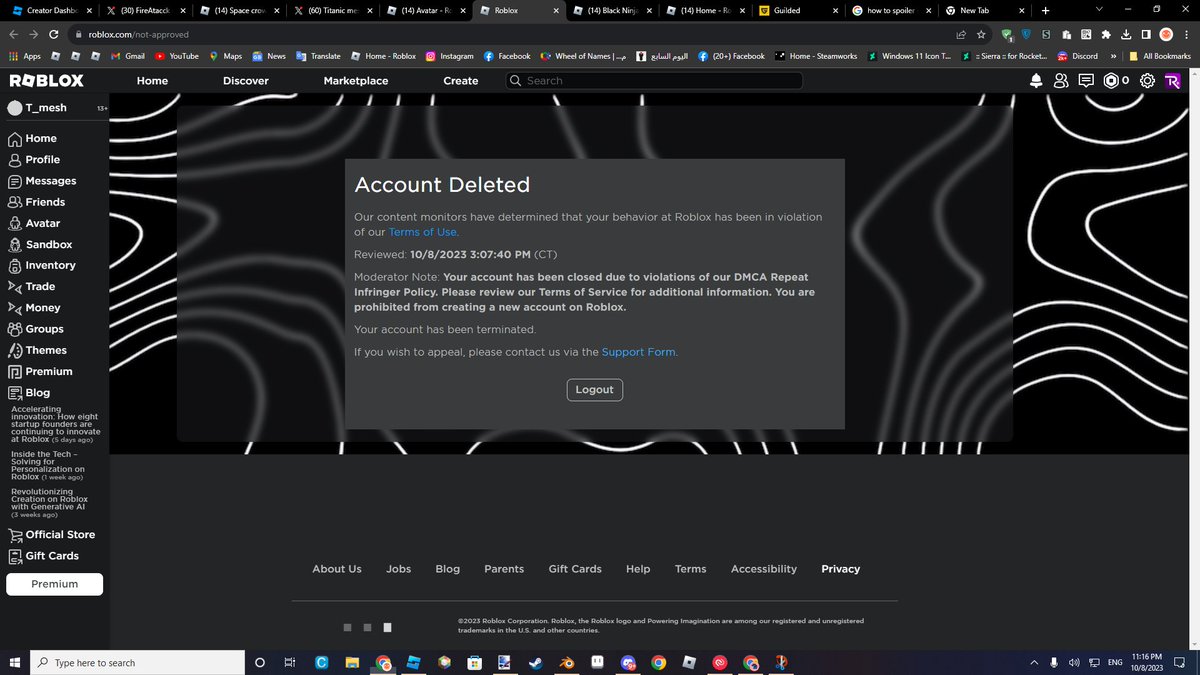Click the Roblox search field
This screenshot has width=1200, height=675.
click(x=654, y=81)
